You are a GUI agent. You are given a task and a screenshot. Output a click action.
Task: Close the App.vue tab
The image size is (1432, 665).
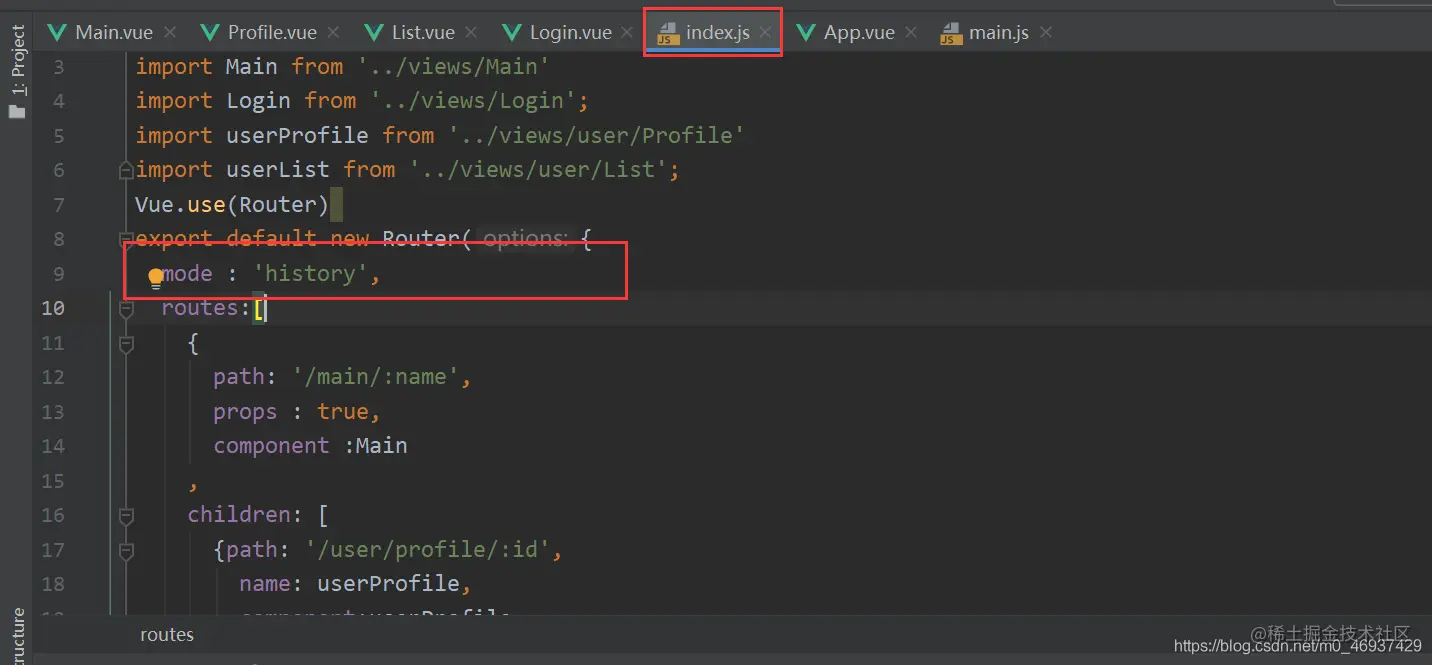tap(911, 32)
